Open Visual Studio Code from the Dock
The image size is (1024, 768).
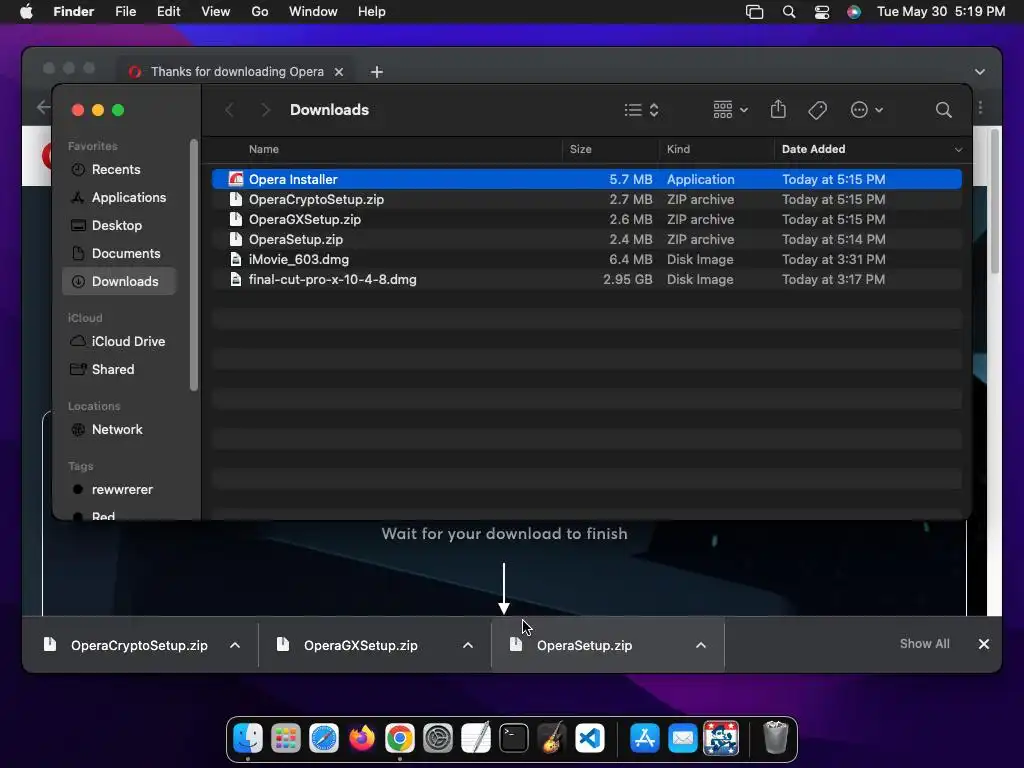[589, 739]
